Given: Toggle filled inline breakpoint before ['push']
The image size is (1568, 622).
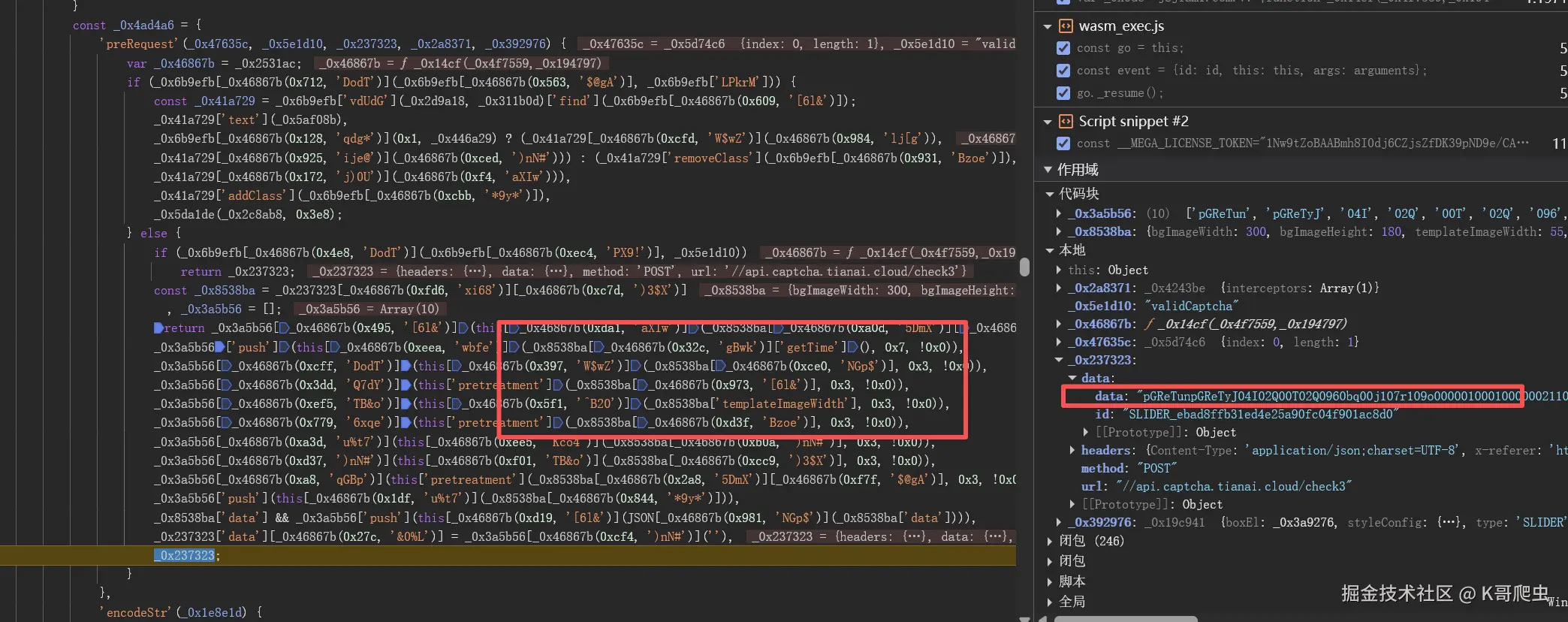Looking at the screenshot, I should [x=220, y=347].
